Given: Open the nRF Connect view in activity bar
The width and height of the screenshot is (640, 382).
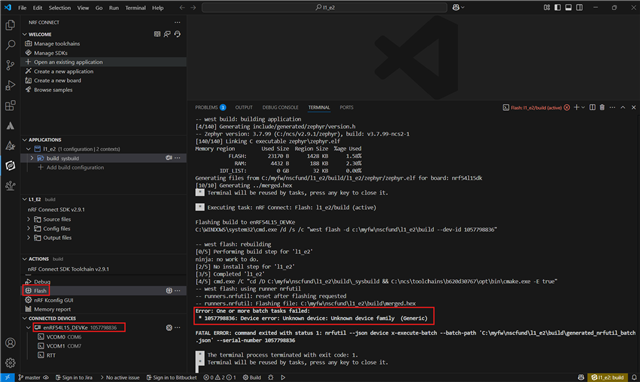Looking at the screenshot, I should point(10,166).
